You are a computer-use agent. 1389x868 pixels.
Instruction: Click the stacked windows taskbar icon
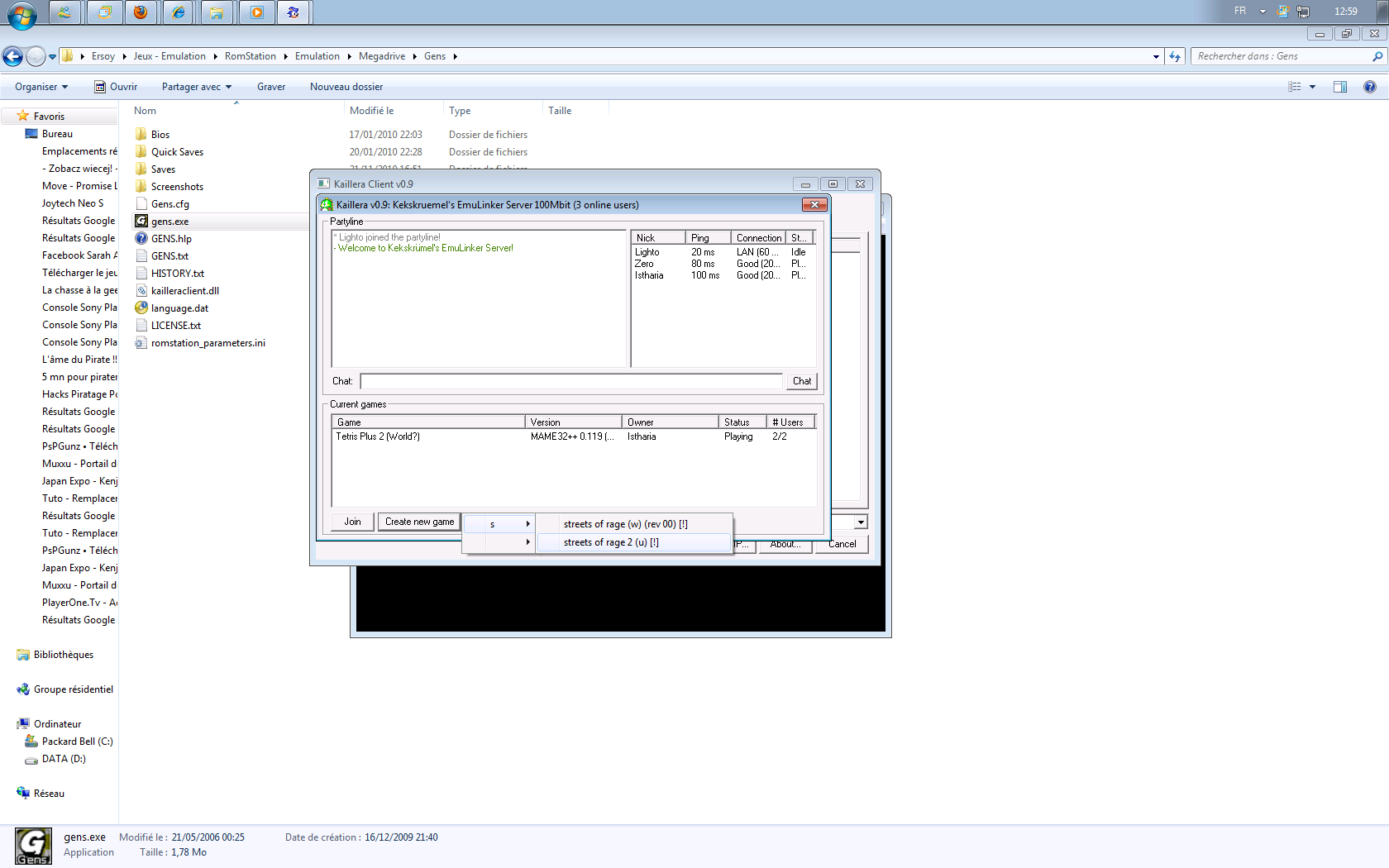click(105, 12)
